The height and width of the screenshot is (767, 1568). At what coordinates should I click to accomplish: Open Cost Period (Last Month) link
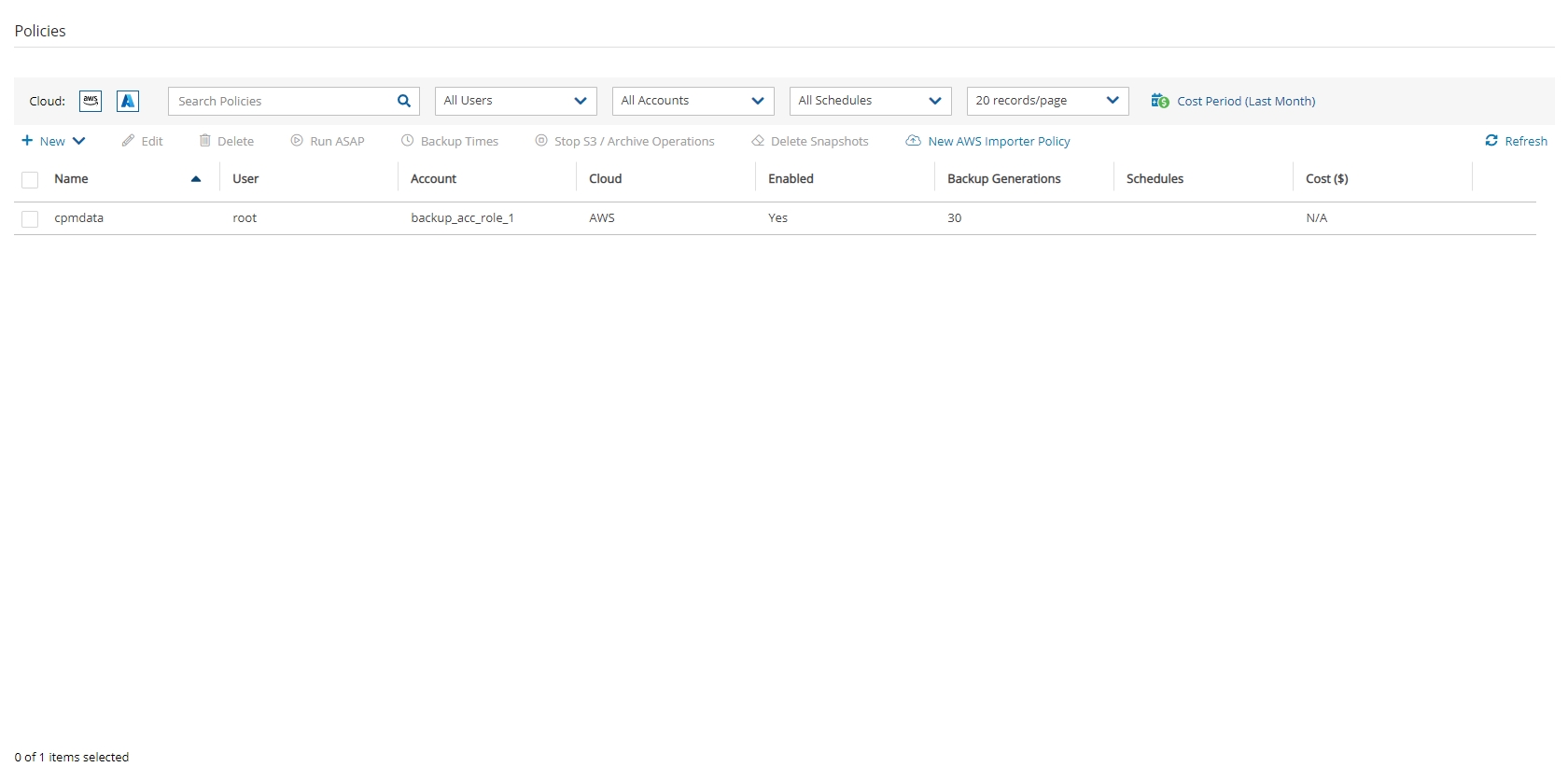[1246, 101]
